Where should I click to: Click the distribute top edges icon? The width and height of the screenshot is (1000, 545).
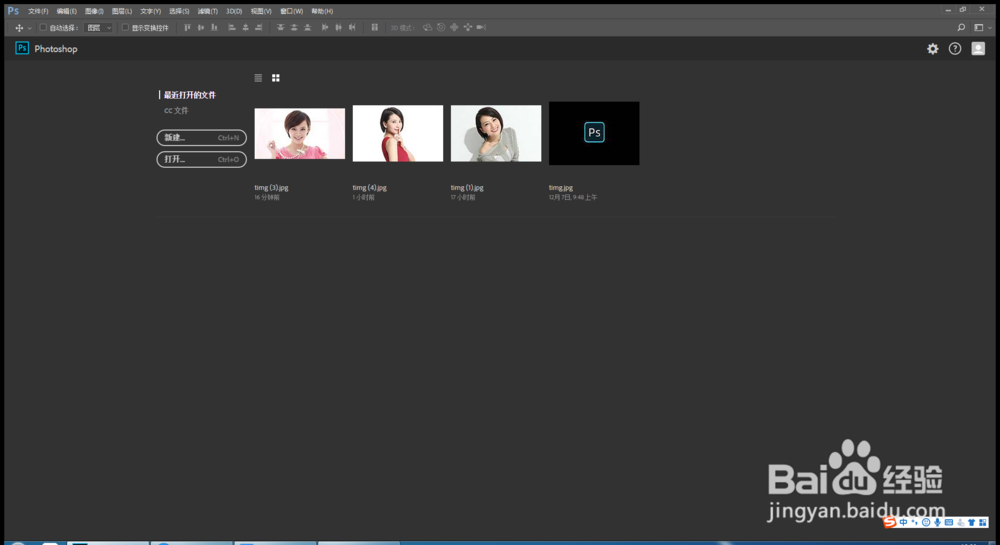pos(281,27)
